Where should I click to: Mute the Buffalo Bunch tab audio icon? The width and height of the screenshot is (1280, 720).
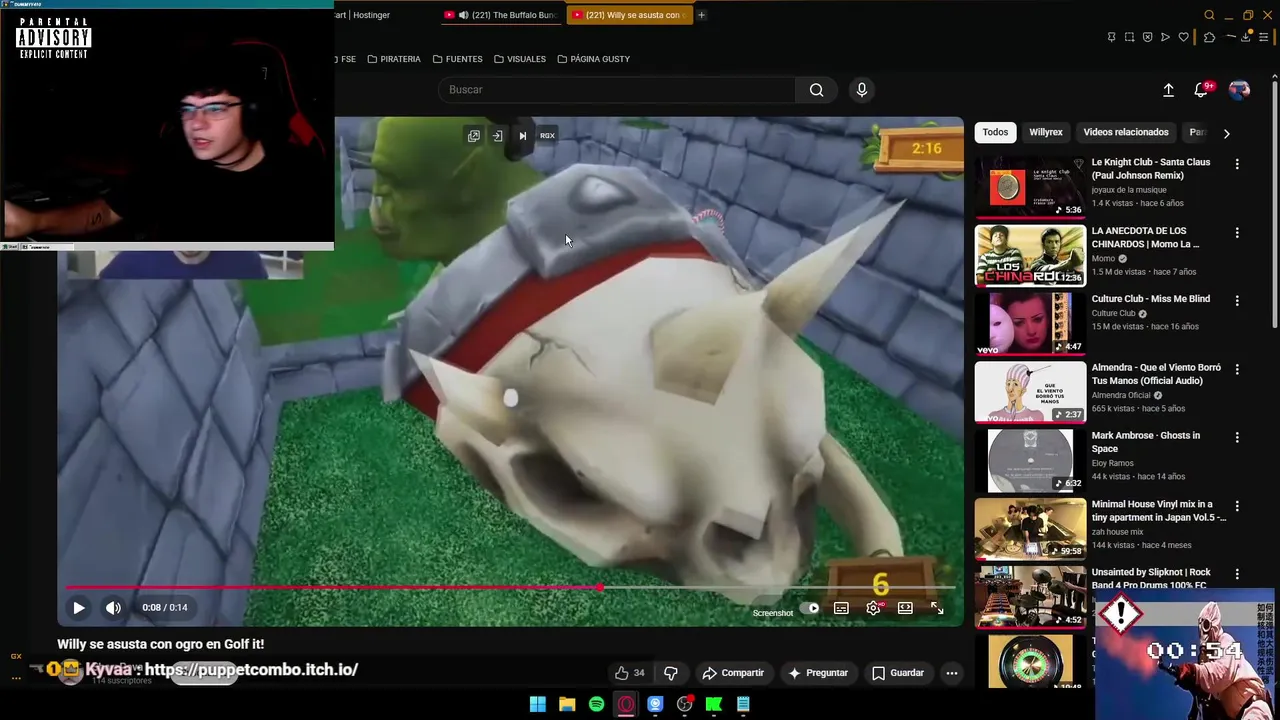point(463,15)
